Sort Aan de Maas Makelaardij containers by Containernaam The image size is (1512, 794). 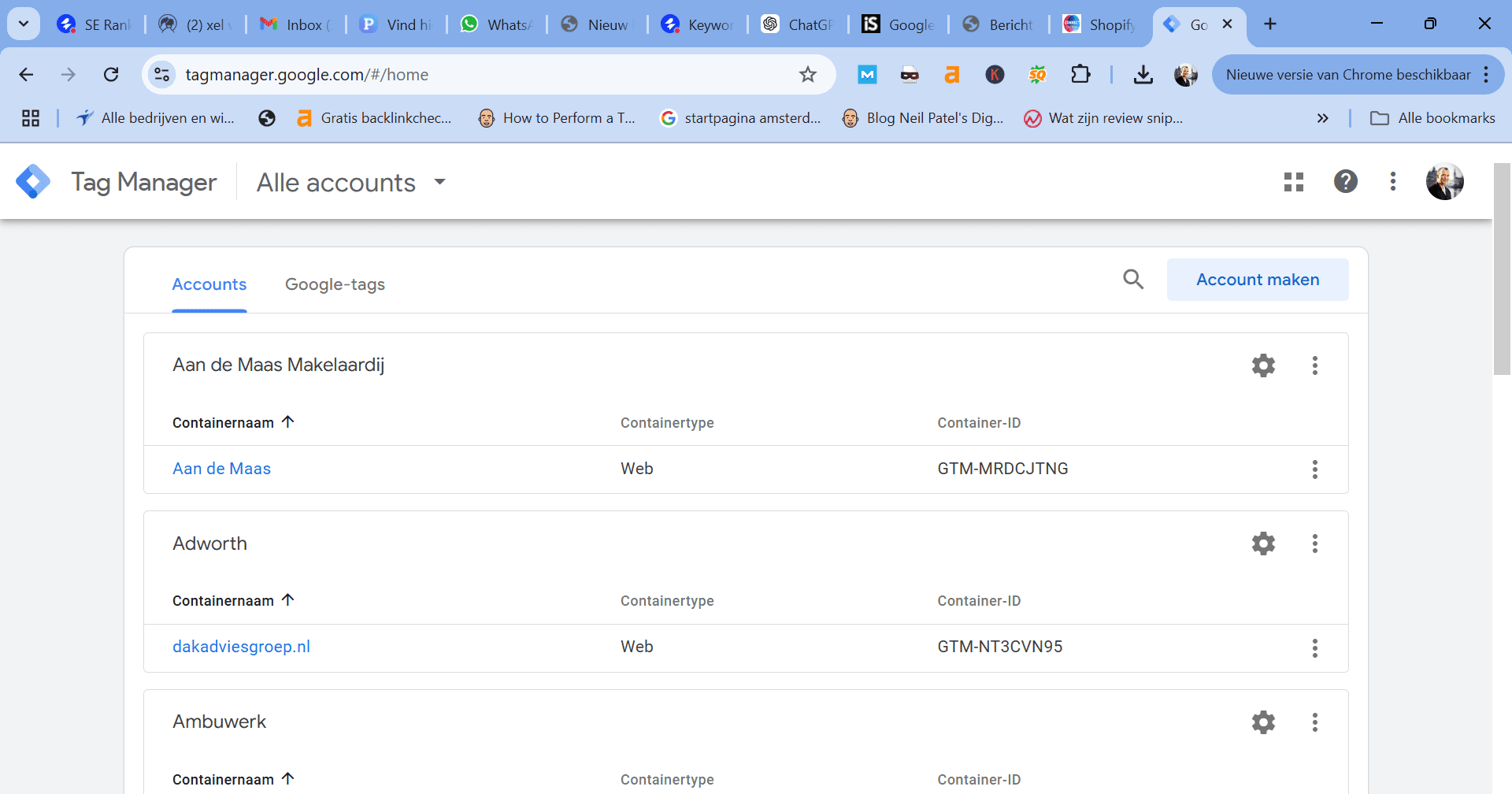233,422
